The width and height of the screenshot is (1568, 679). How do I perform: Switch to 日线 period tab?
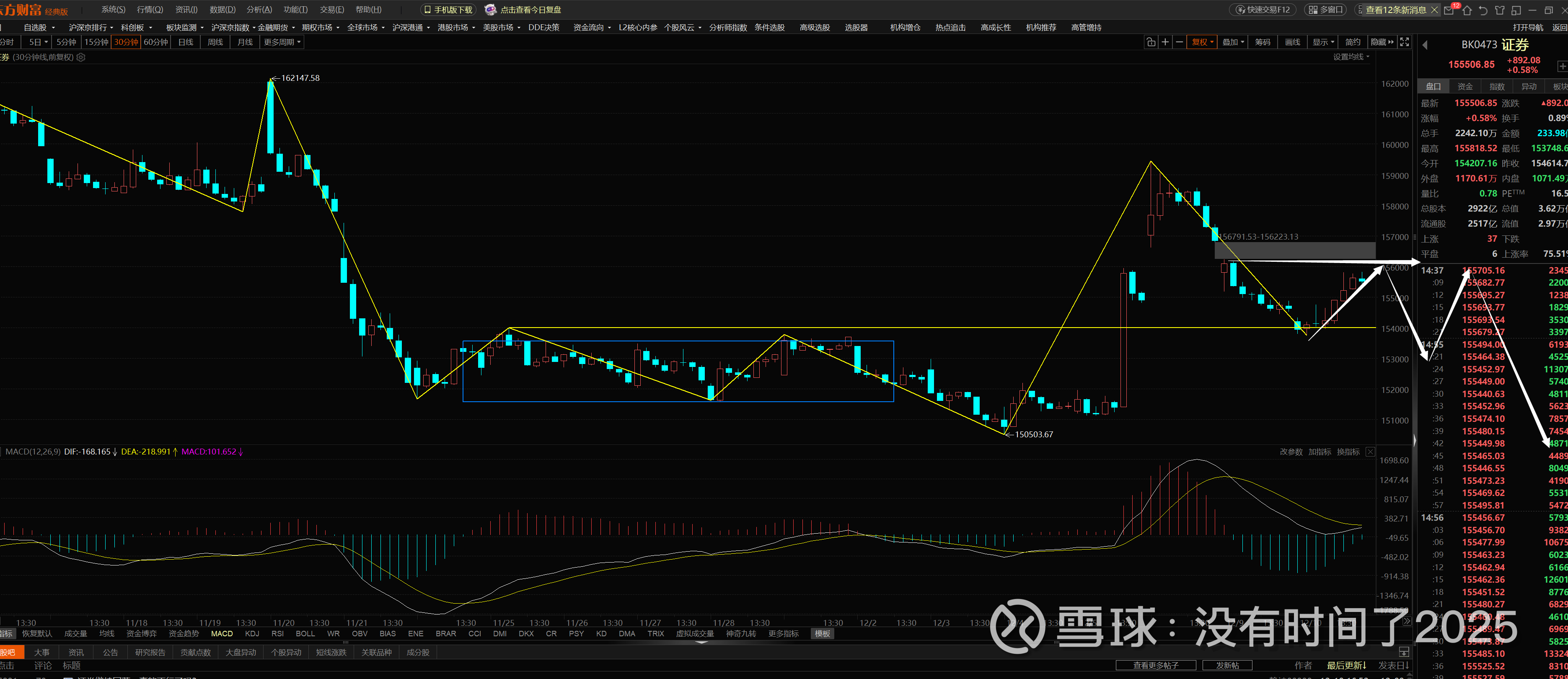coord(186,42)
